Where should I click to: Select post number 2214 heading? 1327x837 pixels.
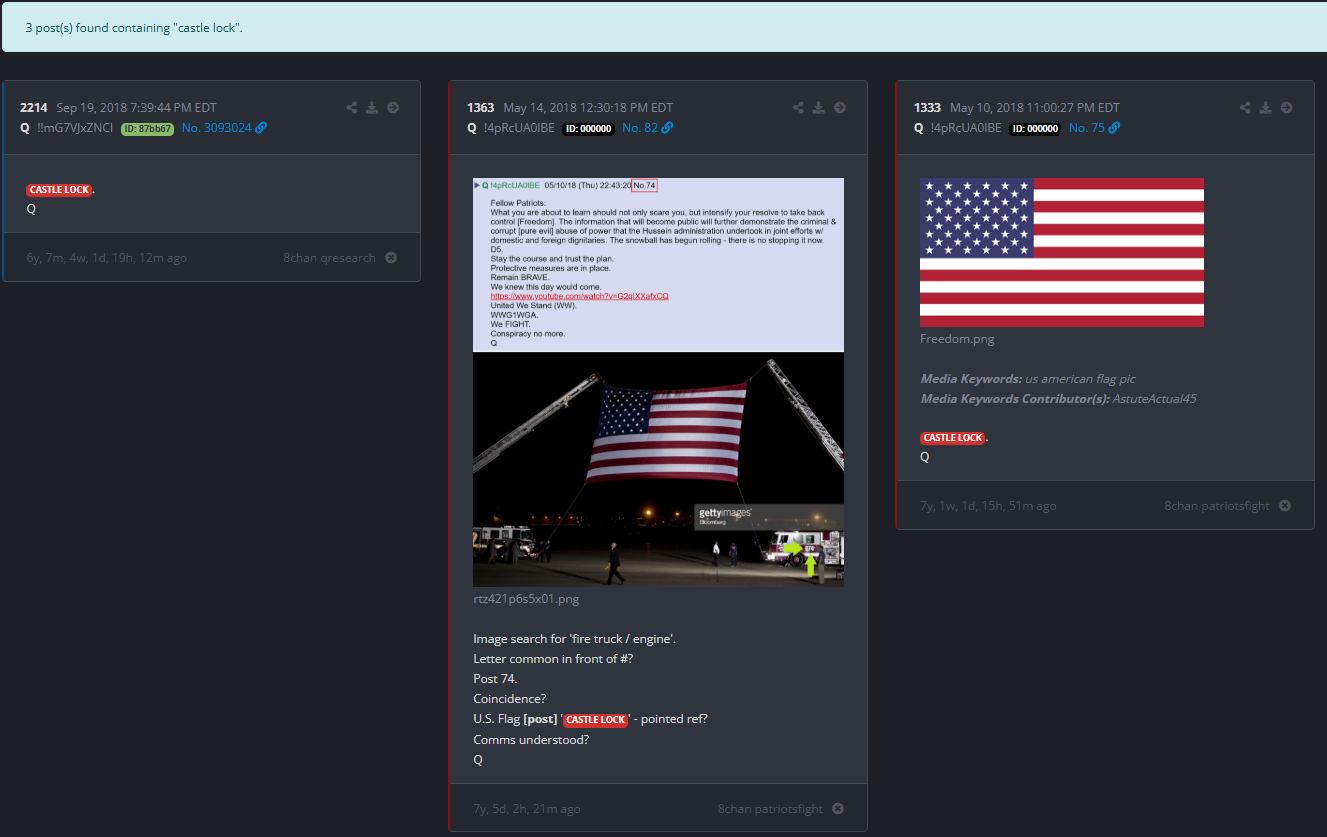[34, 108]
